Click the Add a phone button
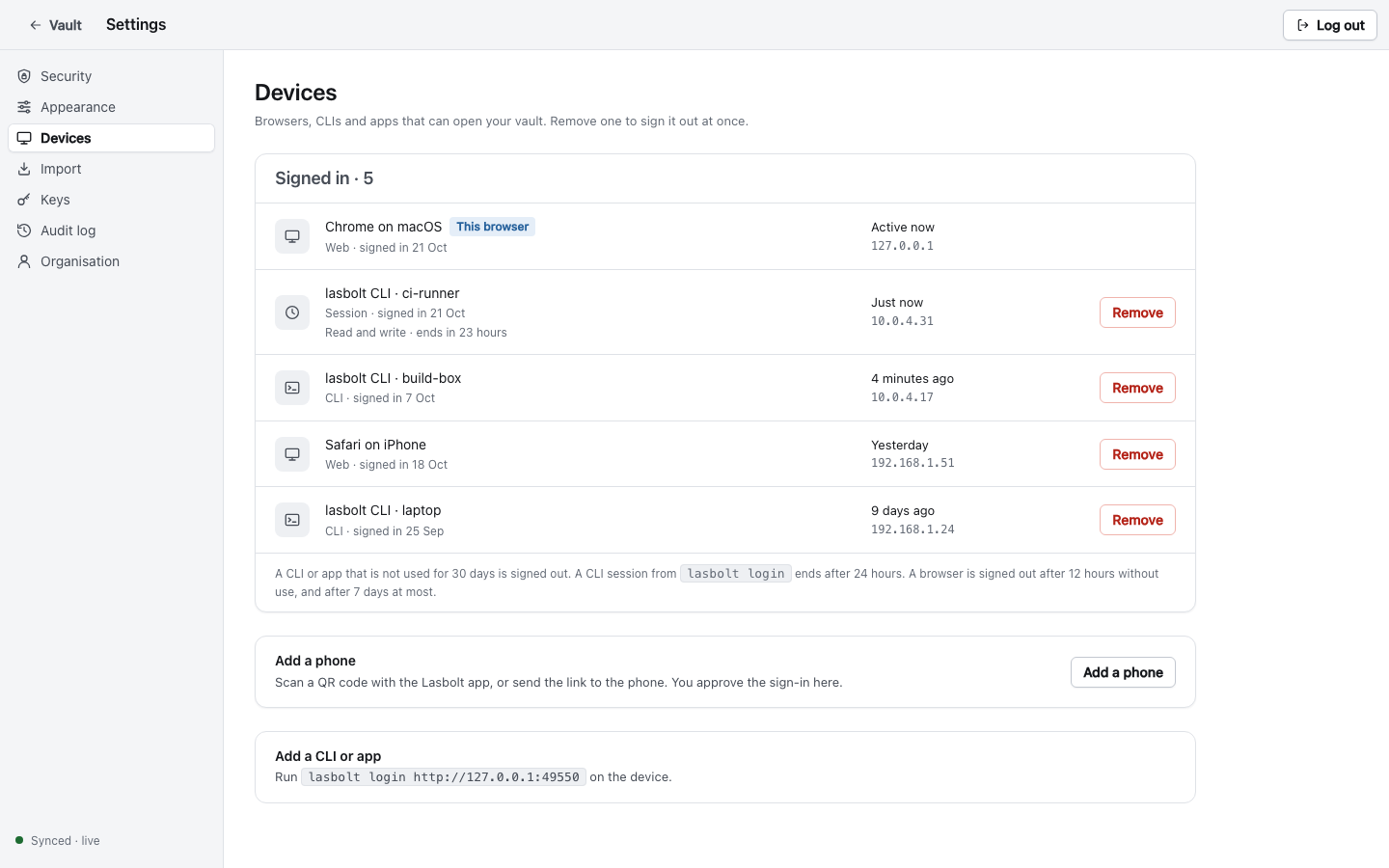Viewport: 1389px width, 868px height. [x=1123, y=672]
